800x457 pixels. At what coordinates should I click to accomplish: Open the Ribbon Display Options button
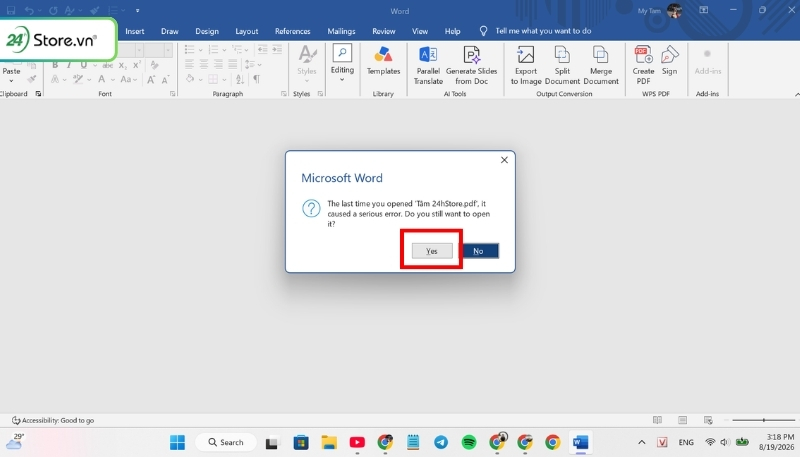click(x=704, y=10)
